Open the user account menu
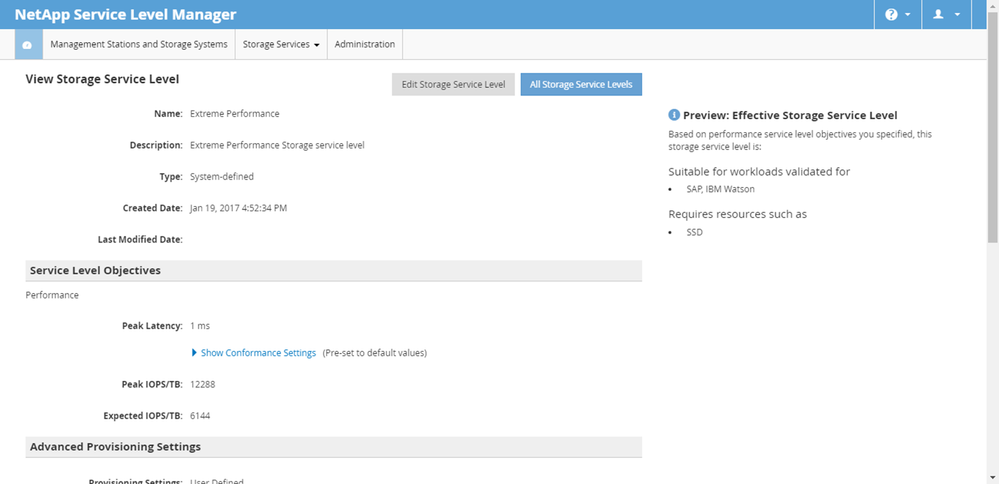Image resolution: width=999 pixels, height=484 pixels. tap(946, 15)
